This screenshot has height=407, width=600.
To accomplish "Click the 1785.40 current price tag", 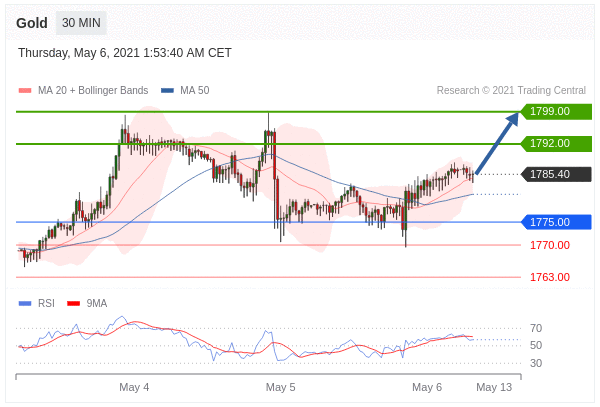I will point(556,174).
